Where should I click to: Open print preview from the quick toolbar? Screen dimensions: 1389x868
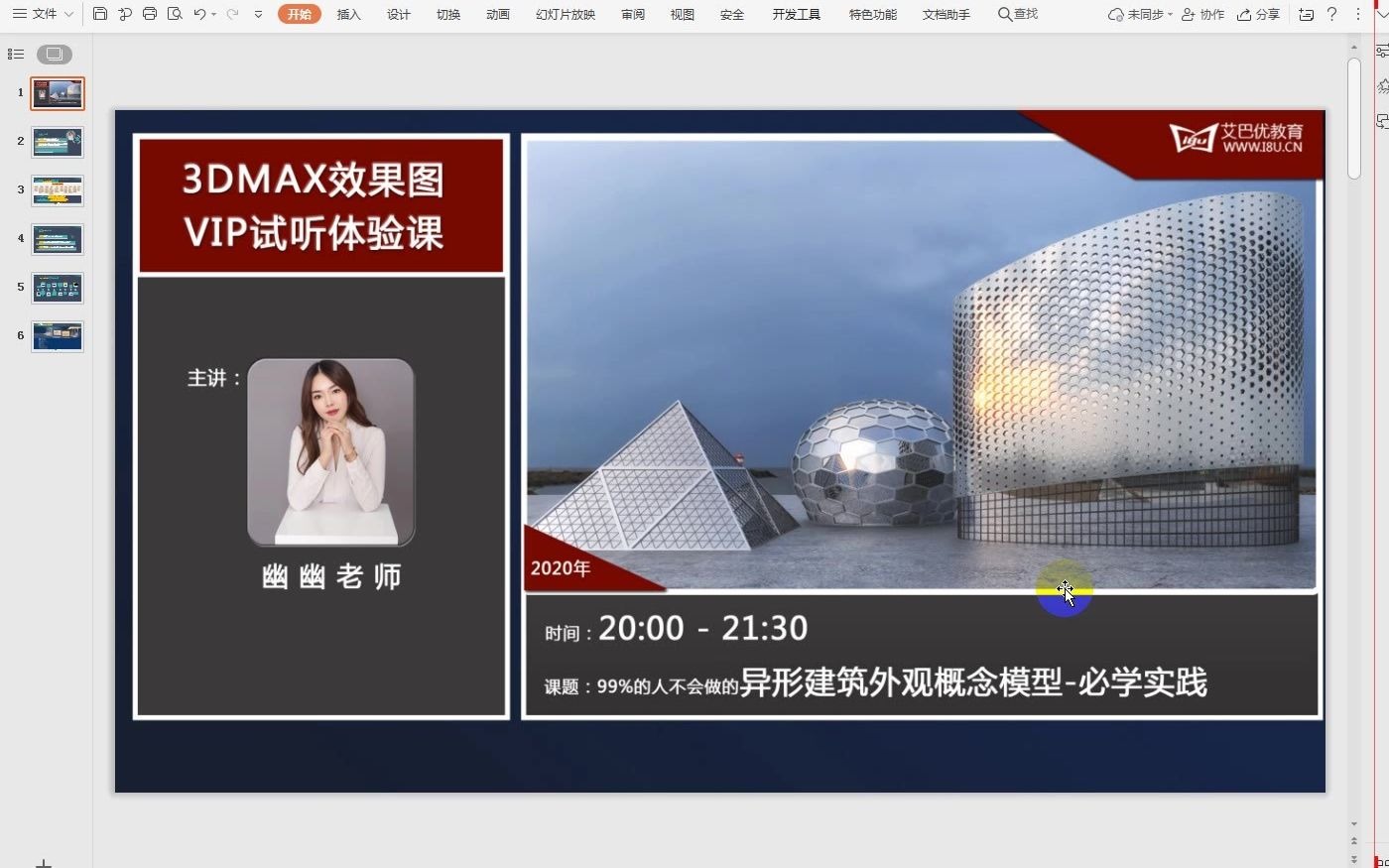point(175,14)
